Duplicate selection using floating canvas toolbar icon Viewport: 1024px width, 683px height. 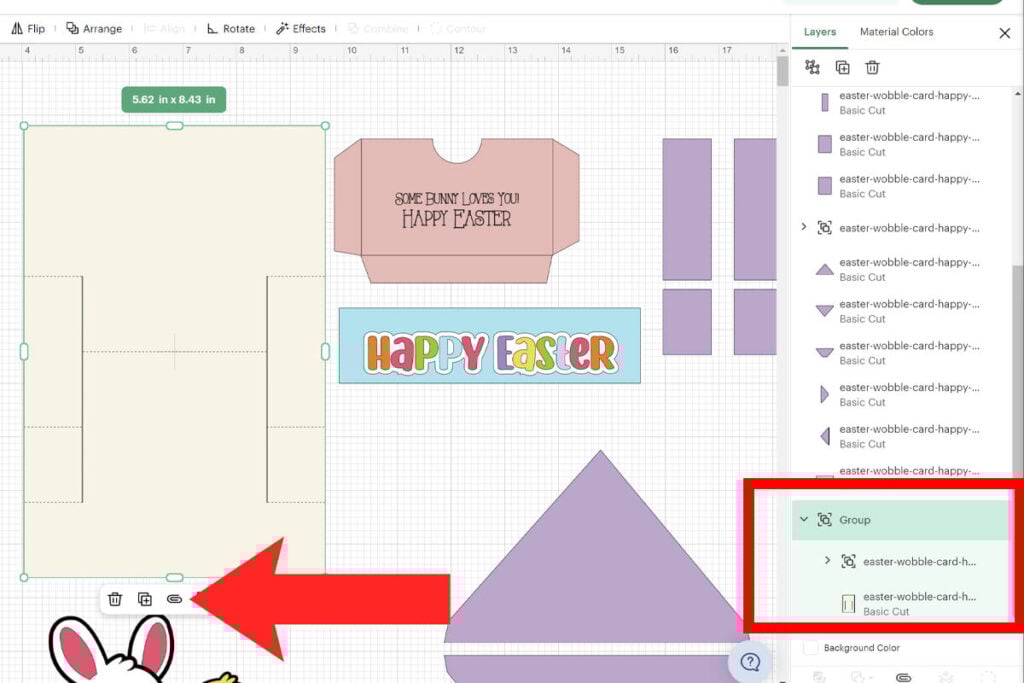[x=145, y=599]
